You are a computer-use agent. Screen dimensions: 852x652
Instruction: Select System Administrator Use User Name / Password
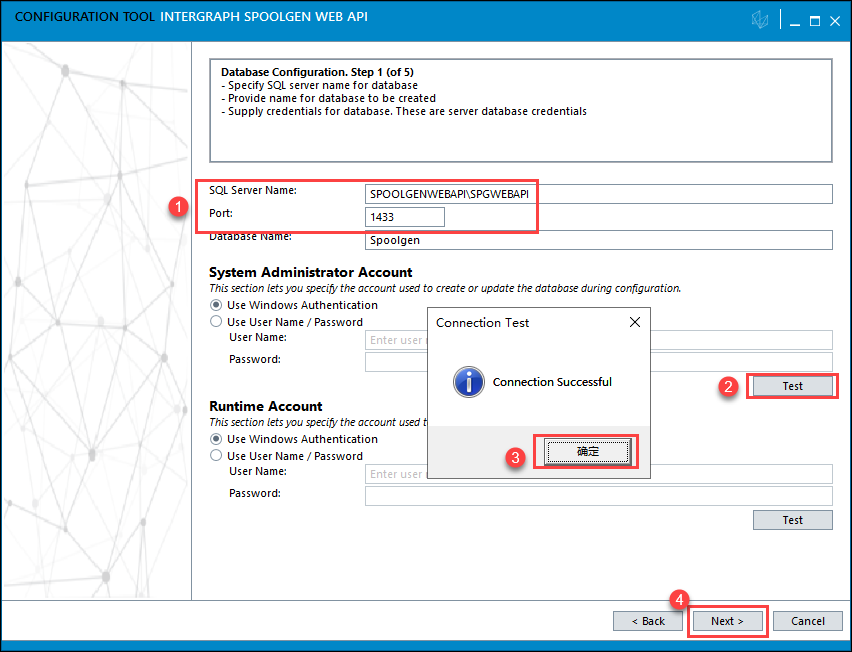coord(215,322)
